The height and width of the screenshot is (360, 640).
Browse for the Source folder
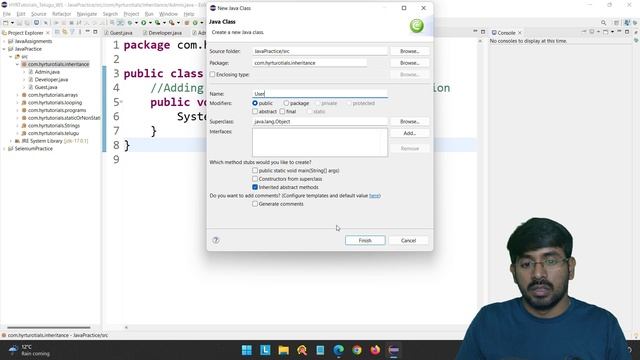point(409,51)
